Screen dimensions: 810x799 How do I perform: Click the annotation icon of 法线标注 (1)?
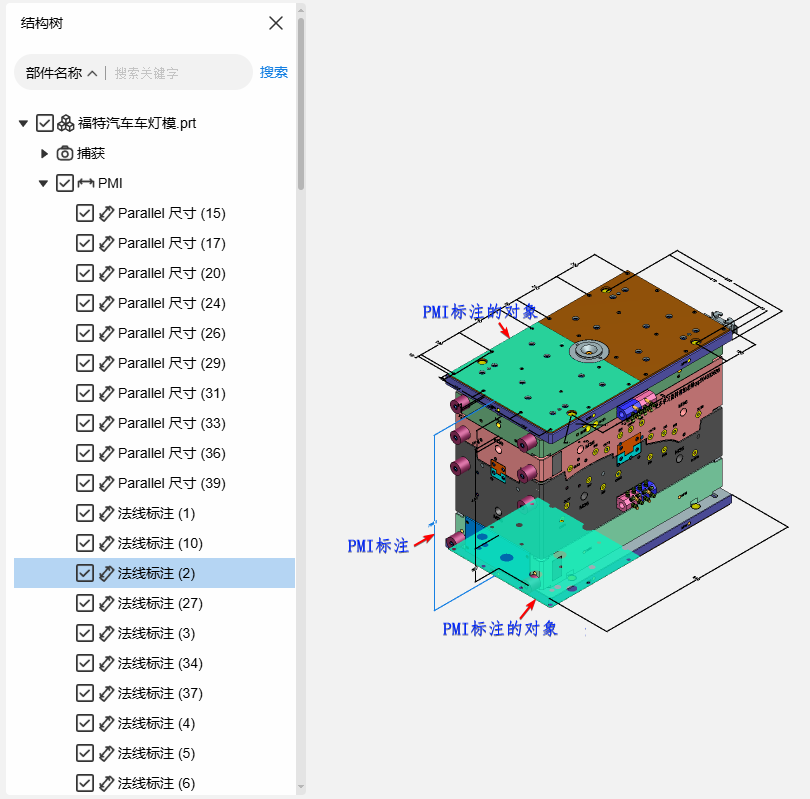coord(106,513)
